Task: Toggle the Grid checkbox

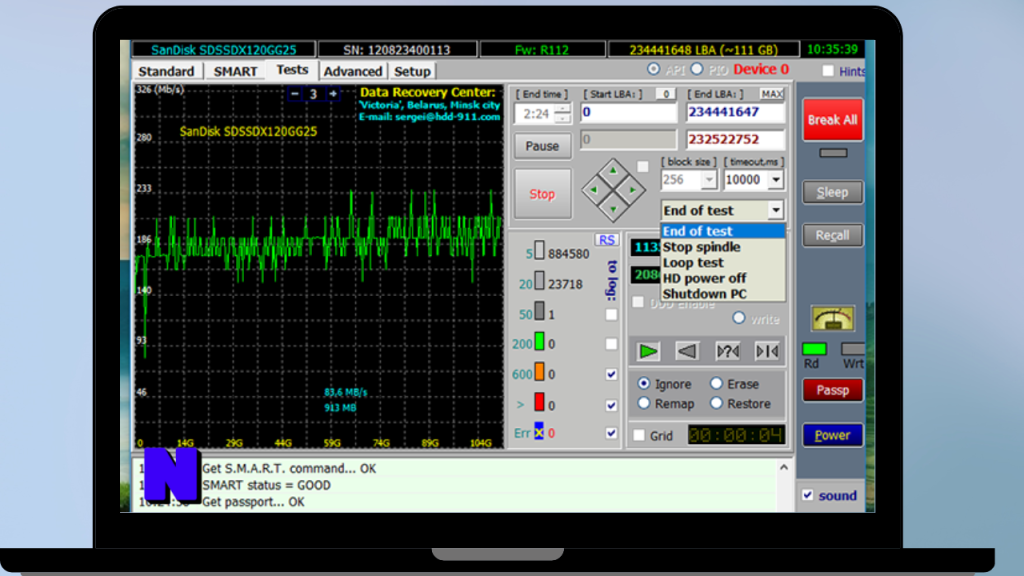Action: [639, 435]
